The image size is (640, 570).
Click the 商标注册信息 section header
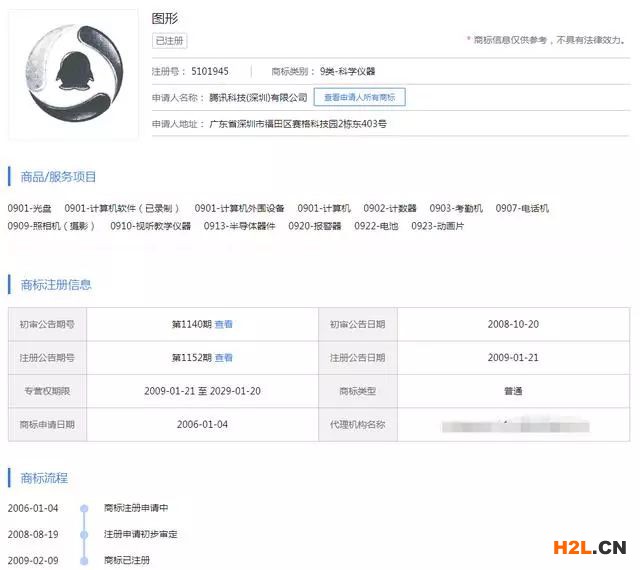click(x=56, y=285)
